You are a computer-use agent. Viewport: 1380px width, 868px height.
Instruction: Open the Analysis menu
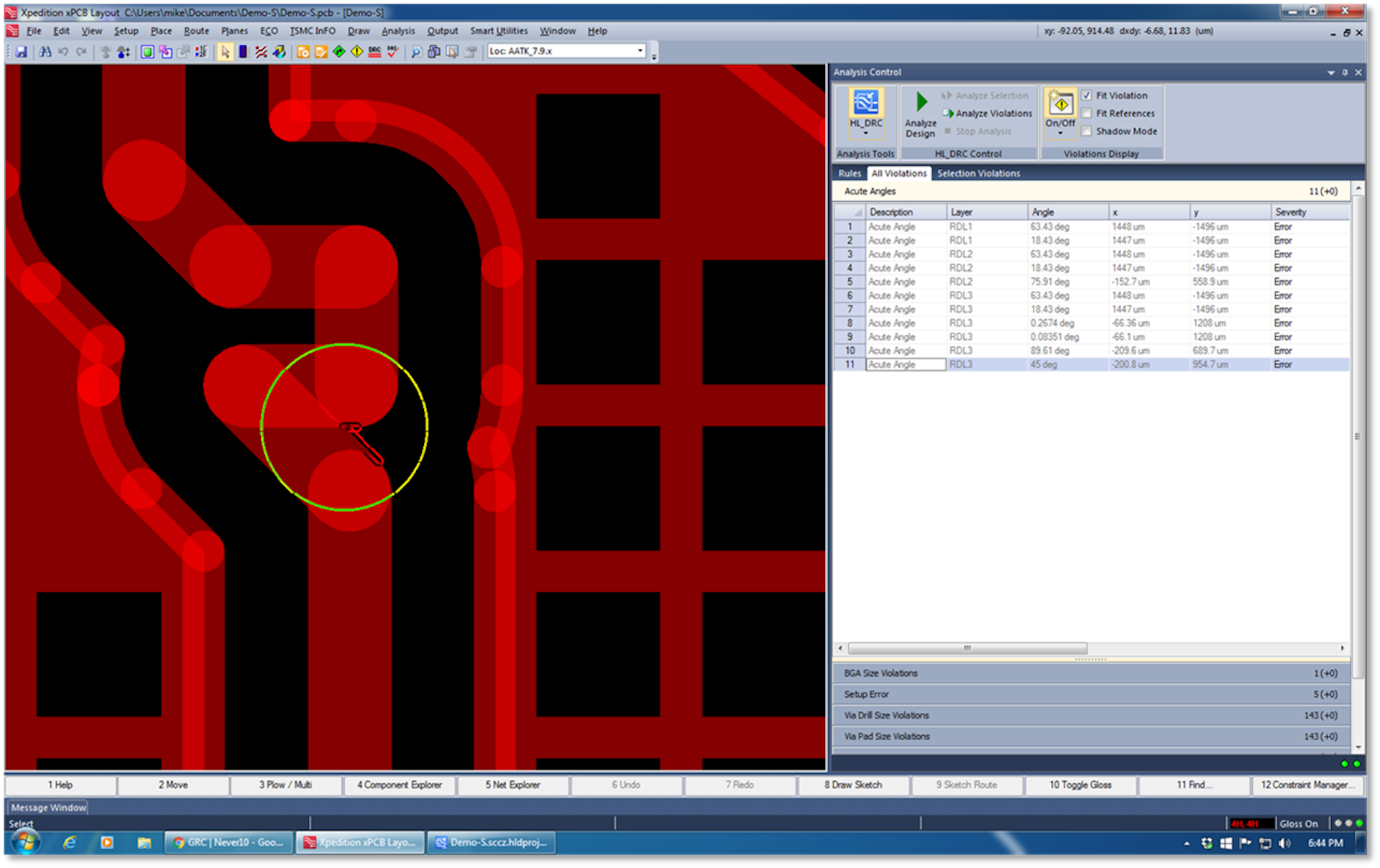pyautogui.click(x=398, y=31)
